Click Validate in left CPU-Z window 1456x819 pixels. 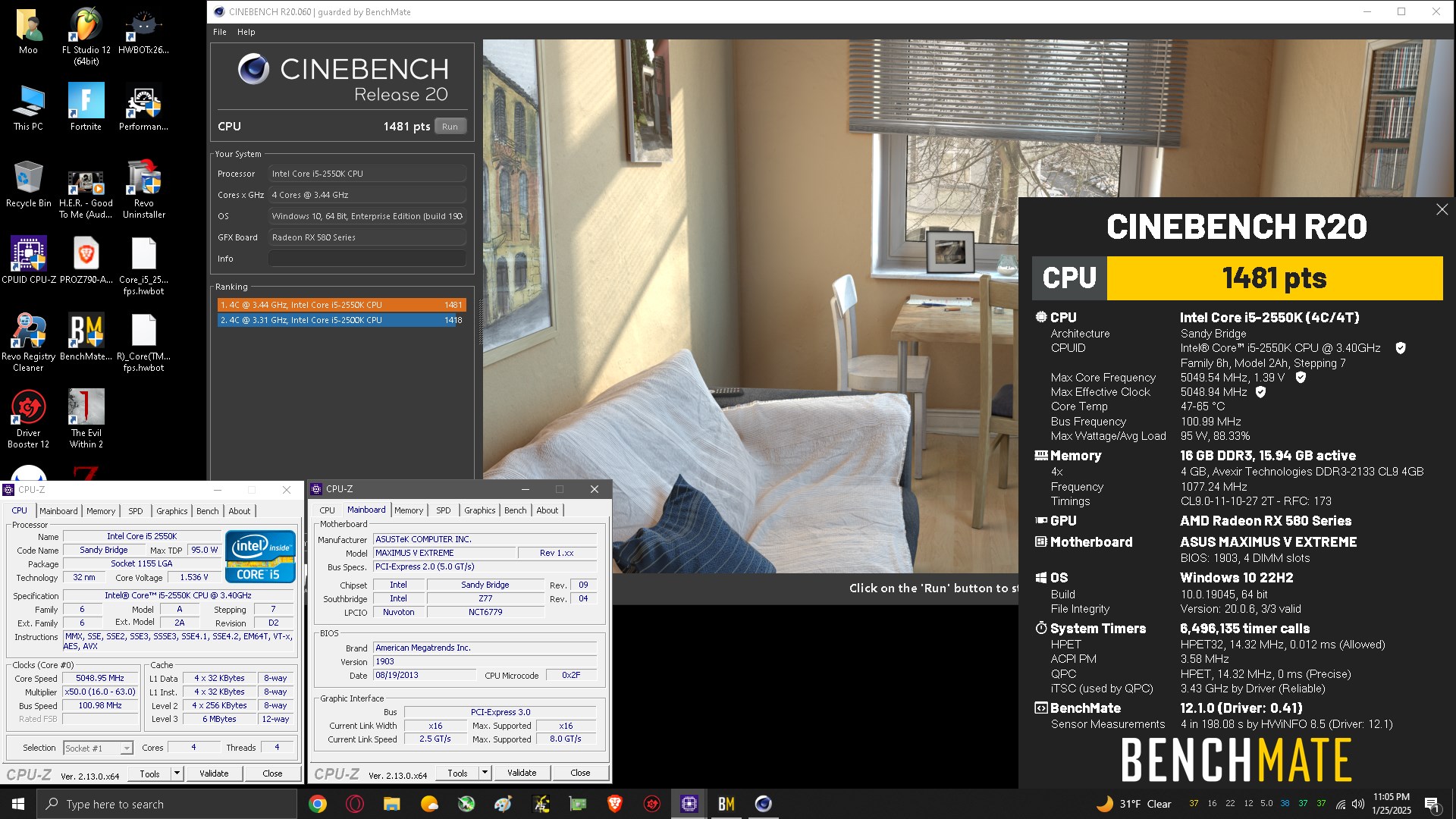pos(214,773)
